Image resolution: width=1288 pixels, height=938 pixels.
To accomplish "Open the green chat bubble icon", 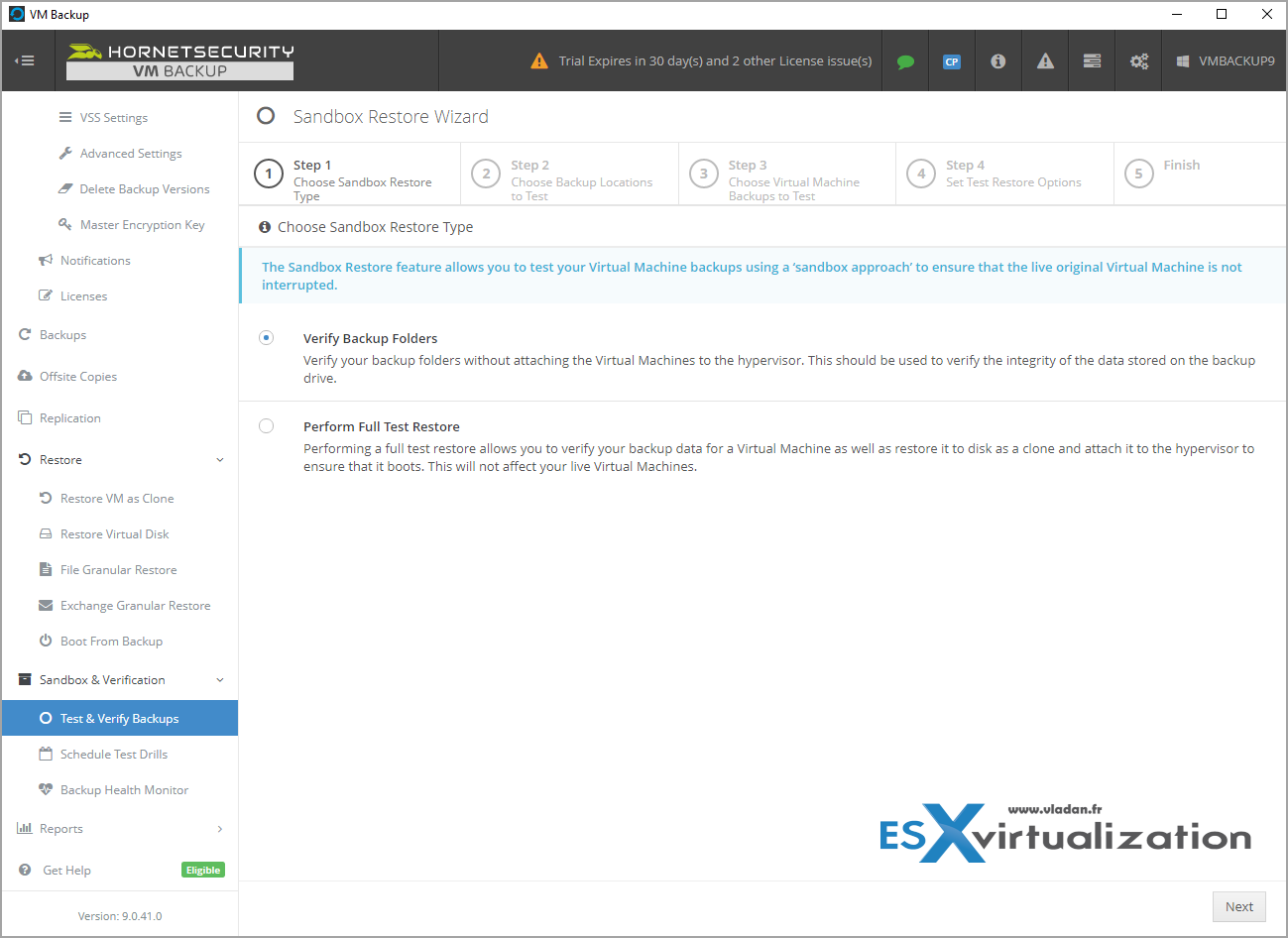I will (905, 61).
